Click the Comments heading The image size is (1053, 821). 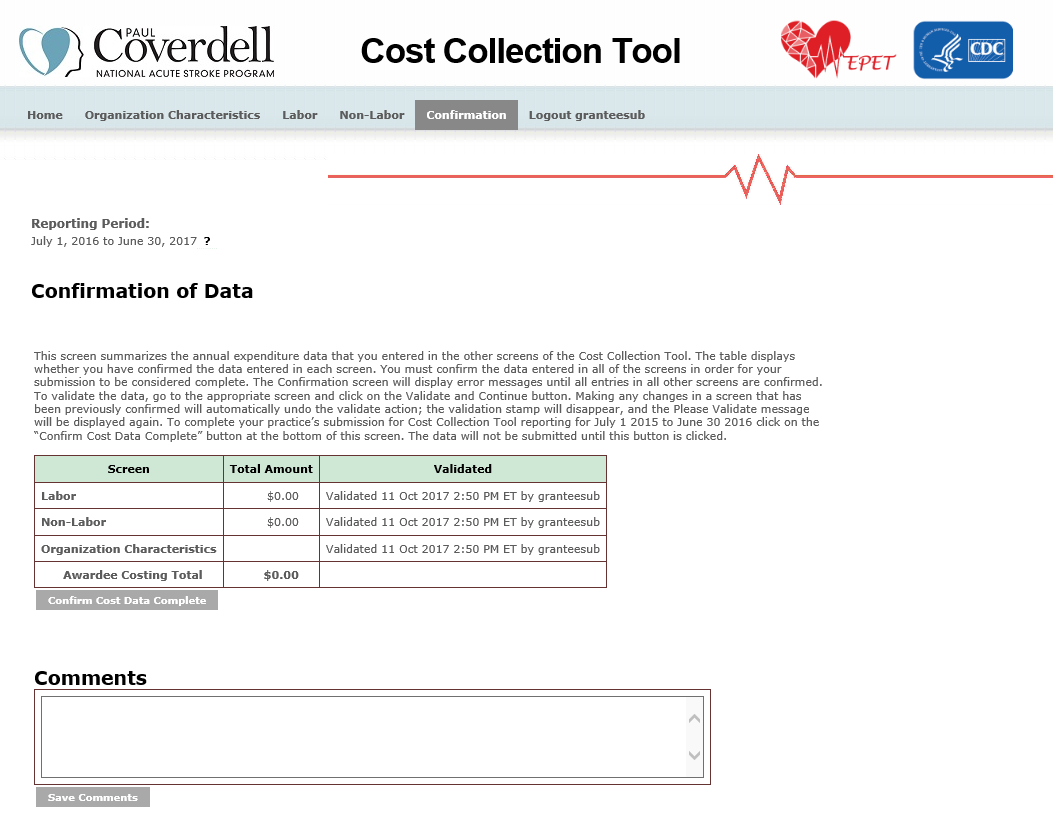pos(91,677)
